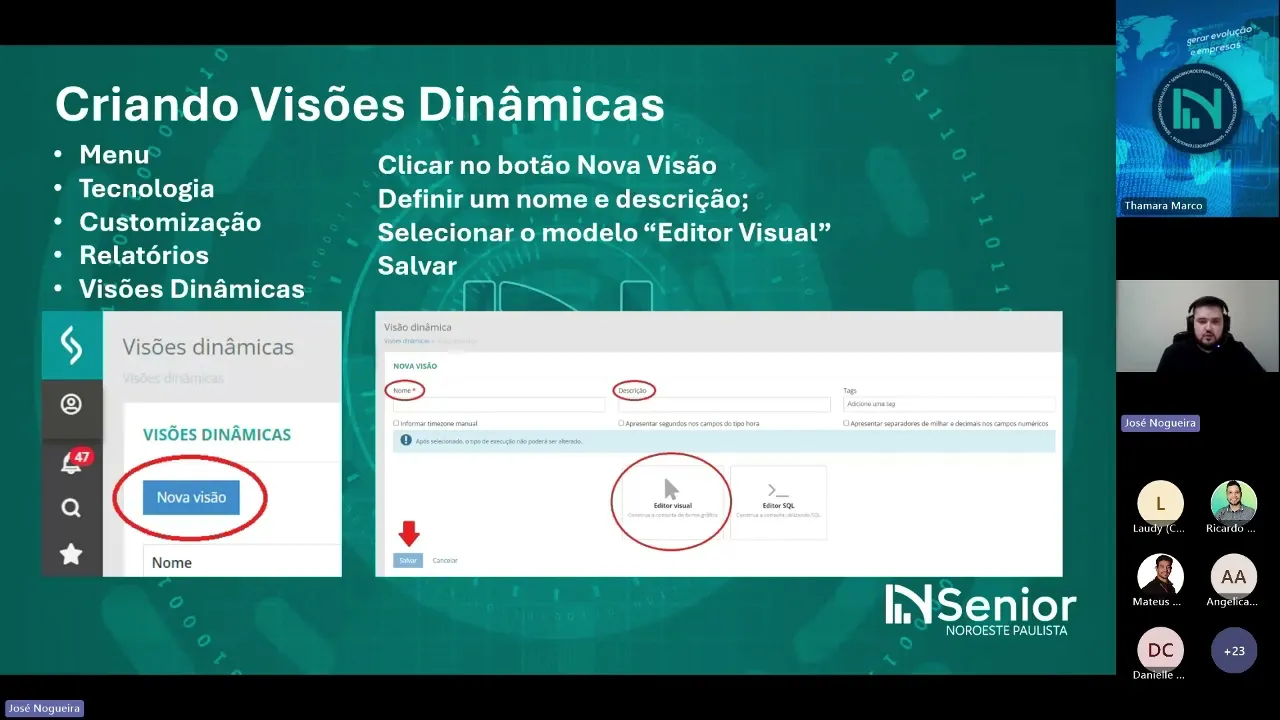Click the 'Visões dinâmicas' page title in the left screenshot
Viewport: 1280px width, 720px height.
pyautogui.click(x=208, y=347)
